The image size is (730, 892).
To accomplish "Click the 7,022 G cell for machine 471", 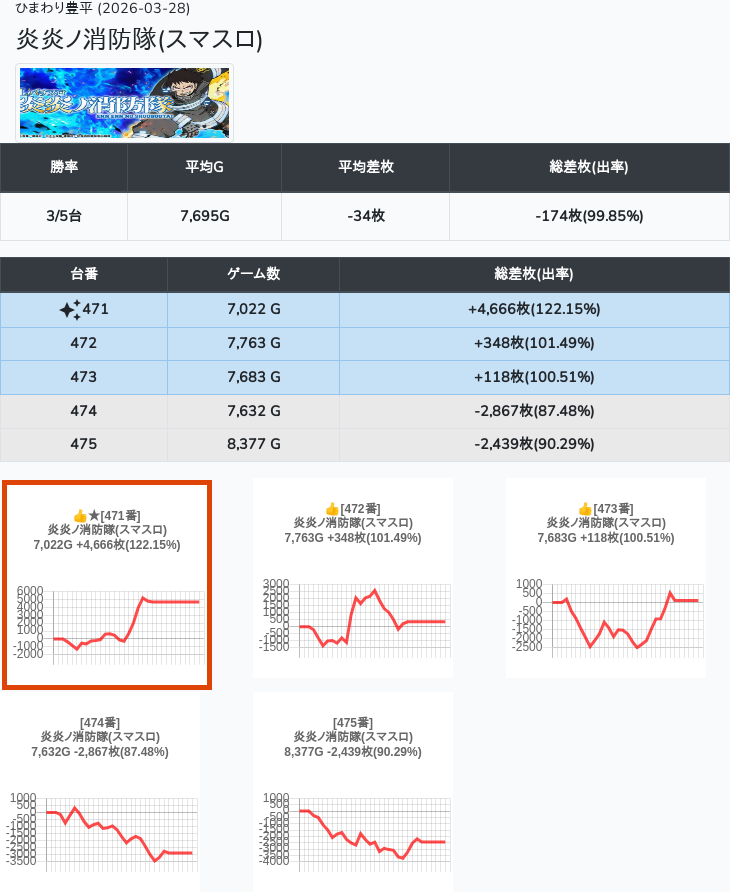I will (253, 310).
